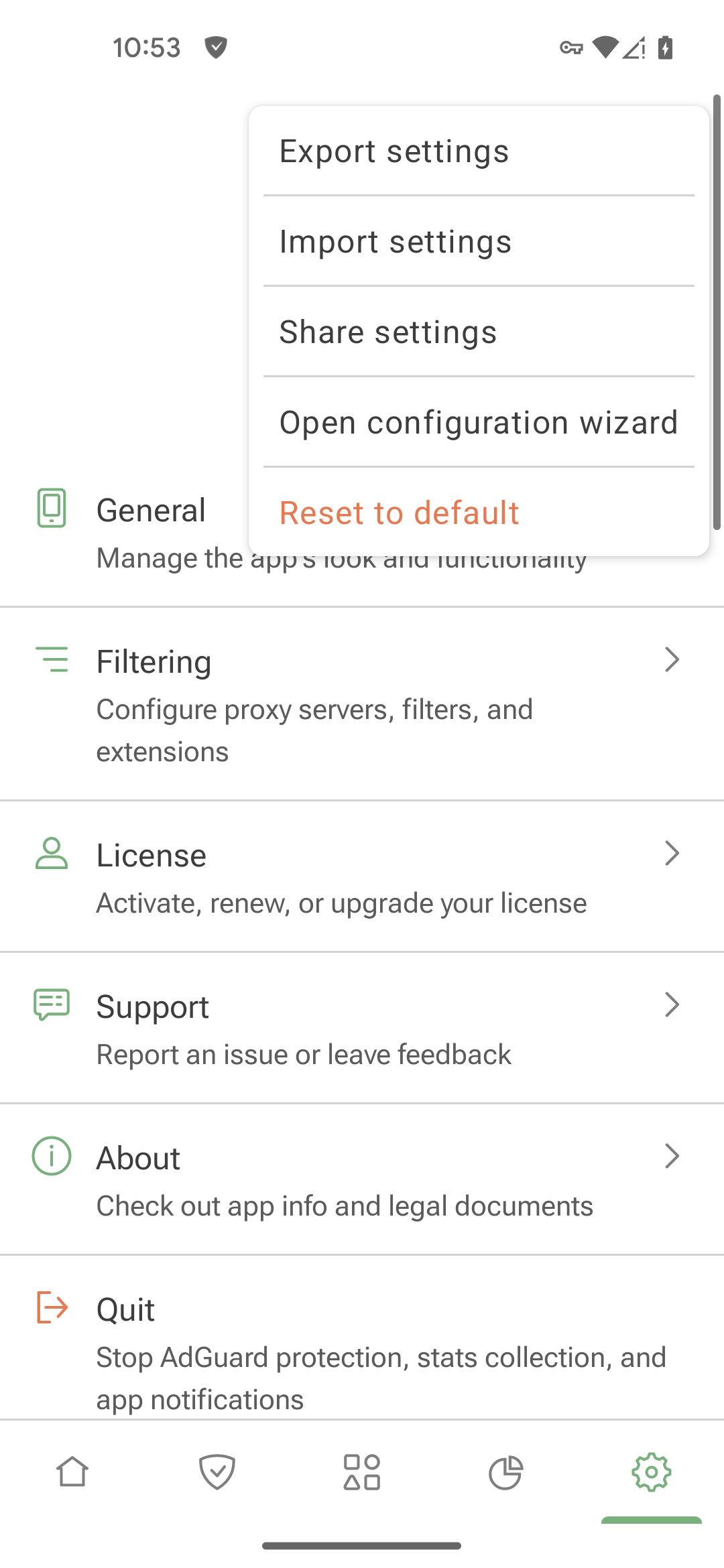Open the Home tab house icon

72,1472
